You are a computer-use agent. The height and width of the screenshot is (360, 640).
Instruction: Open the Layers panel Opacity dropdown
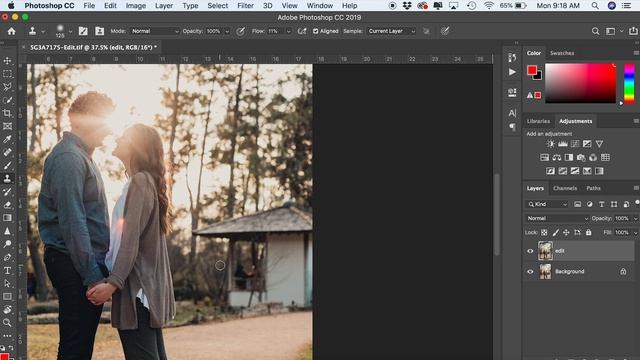click(x=635, y=219)
